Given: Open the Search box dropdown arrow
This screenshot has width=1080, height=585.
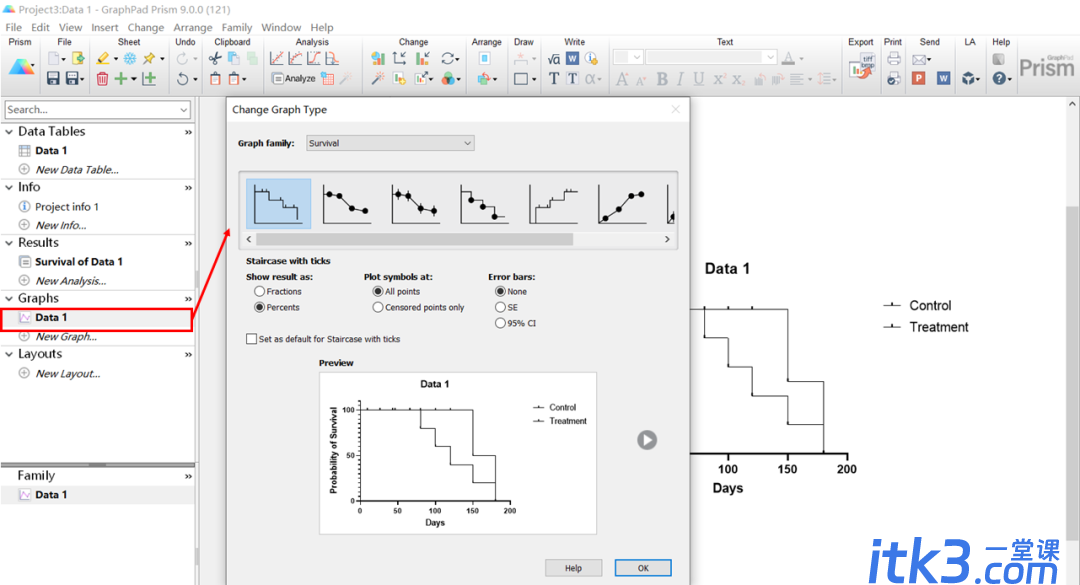Looking at the screenshot, I should pos(183,110).
